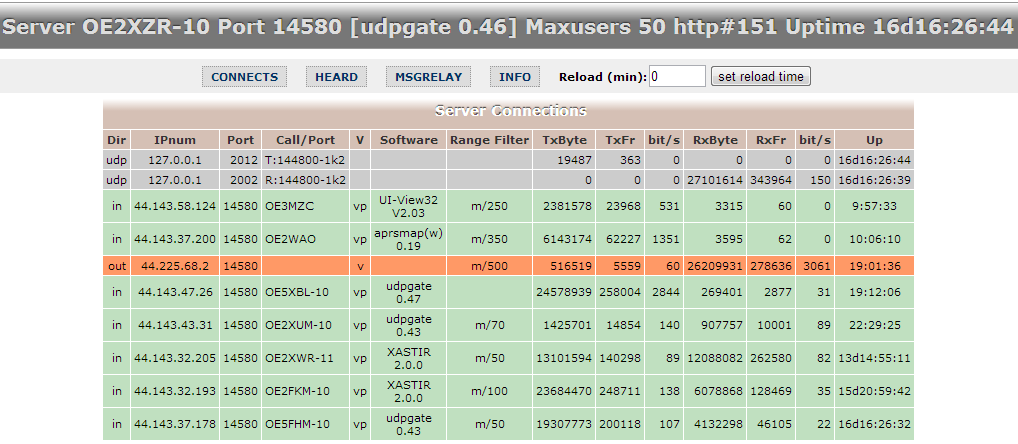The width and height of the screenshot is (1018, 444).
Task: Click uptime value 9:57:33
Action: 874,206
